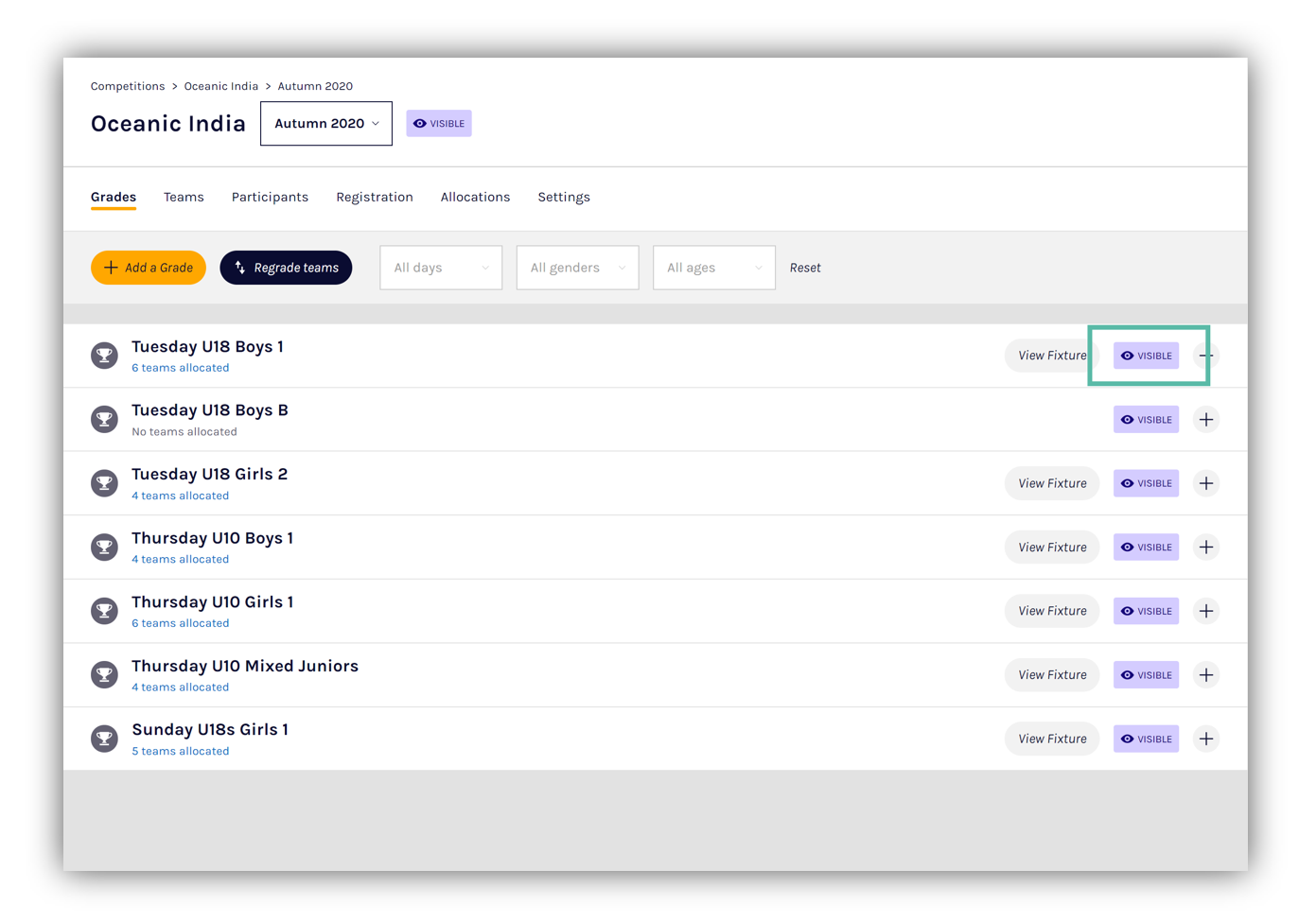1316x922 pixels.
Task: Open the Allocations tab
Action: (475, 197)
